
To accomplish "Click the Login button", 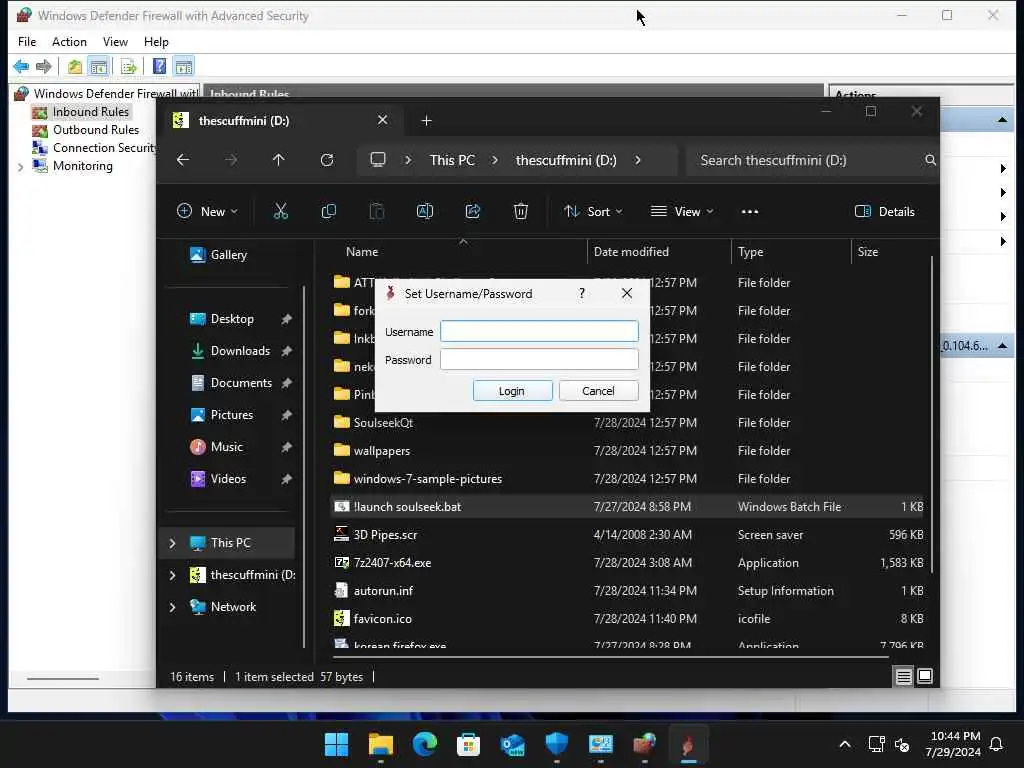I will [512, 391].
